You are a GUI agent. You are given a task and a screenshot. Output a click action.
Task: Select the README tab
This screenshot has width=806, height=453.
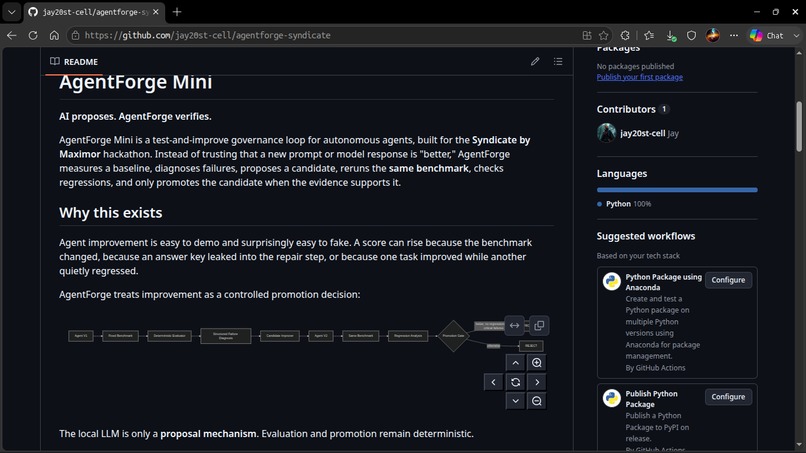[74, 62]
